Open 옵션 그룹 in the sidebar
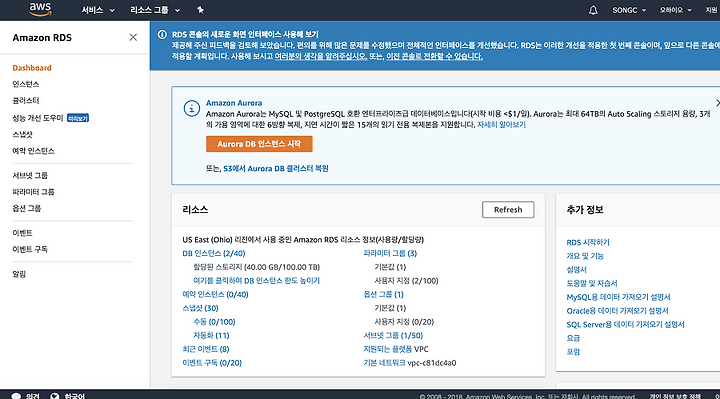 coord(27,208)
